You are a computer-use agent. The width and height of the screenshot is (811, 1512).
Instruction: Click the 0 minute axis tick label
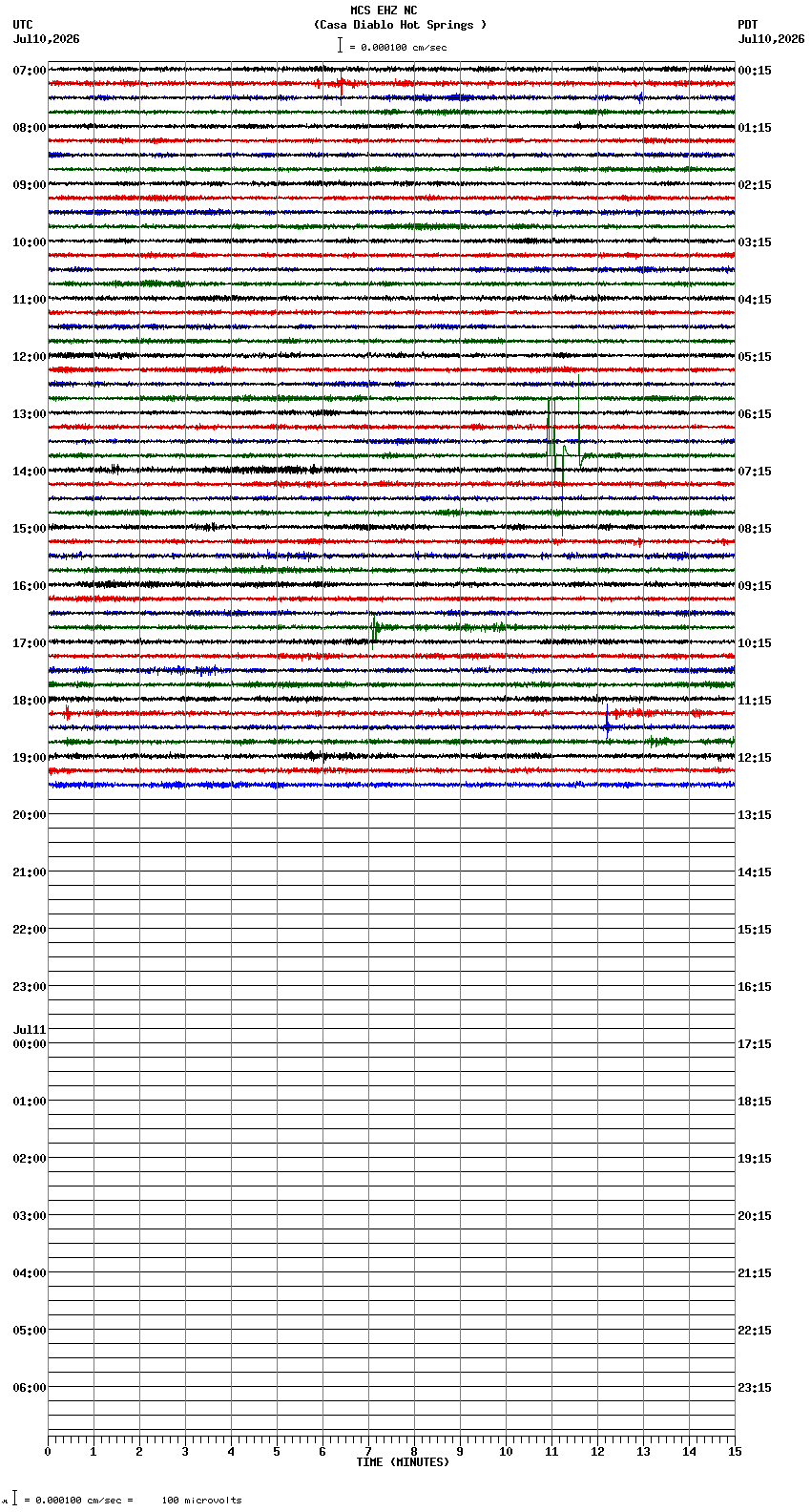(48, 1452)
